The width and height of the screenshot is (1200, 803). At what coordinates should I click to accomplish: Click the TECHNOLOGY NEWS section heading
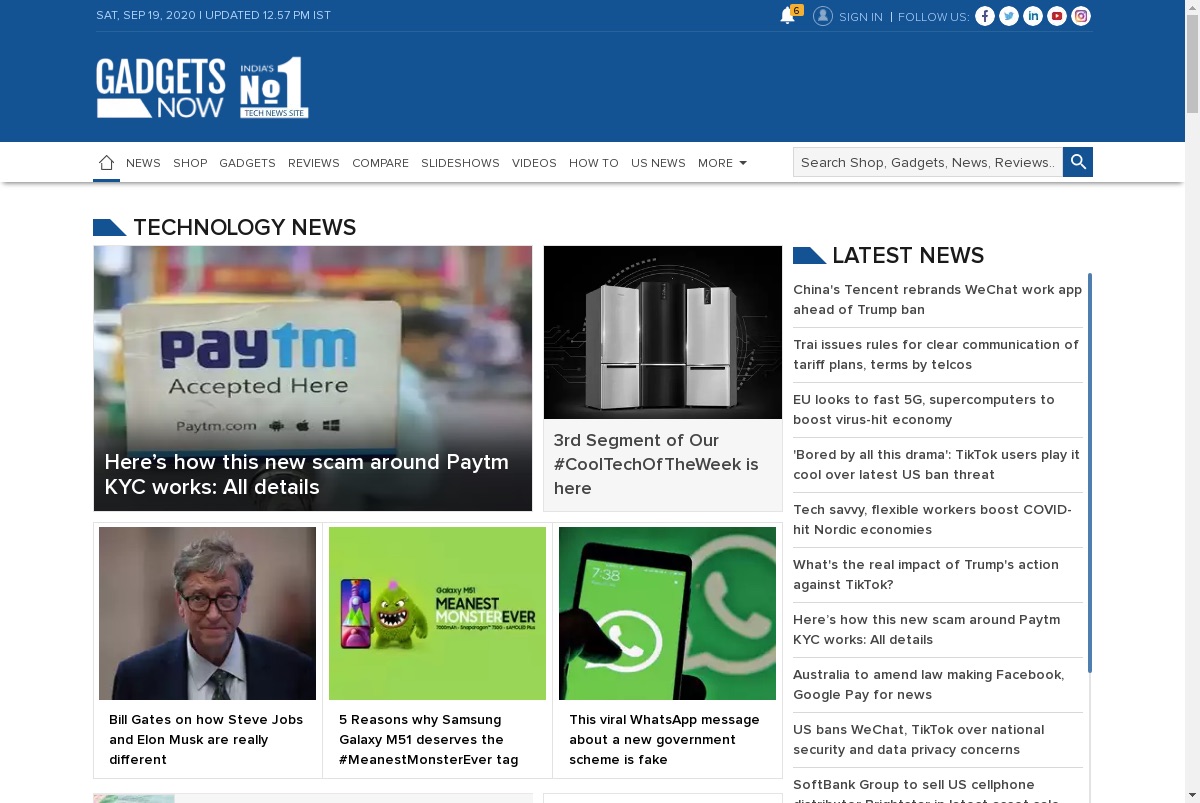point(244,227)
